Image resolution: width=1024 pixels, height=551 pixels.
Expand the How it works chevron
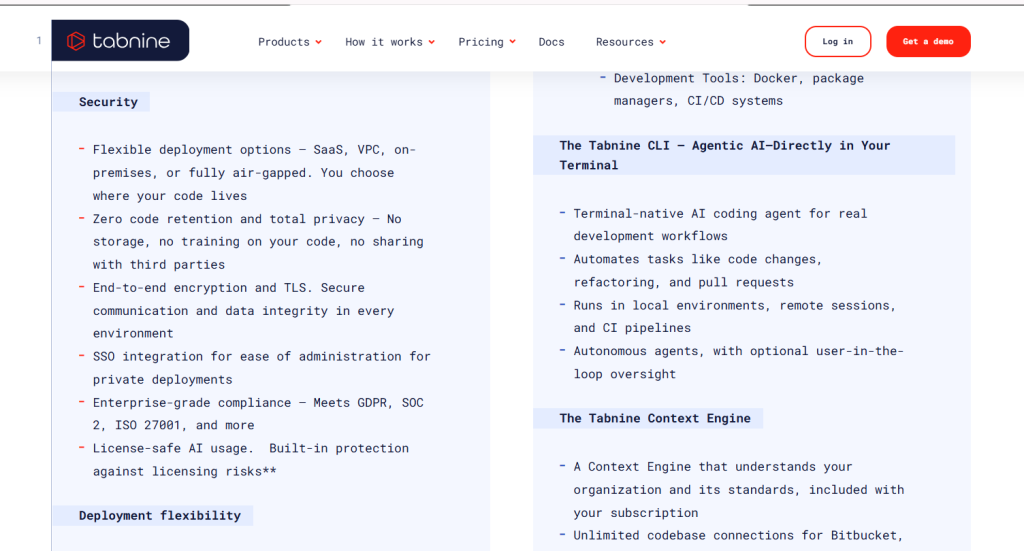[x=432, y=42]
